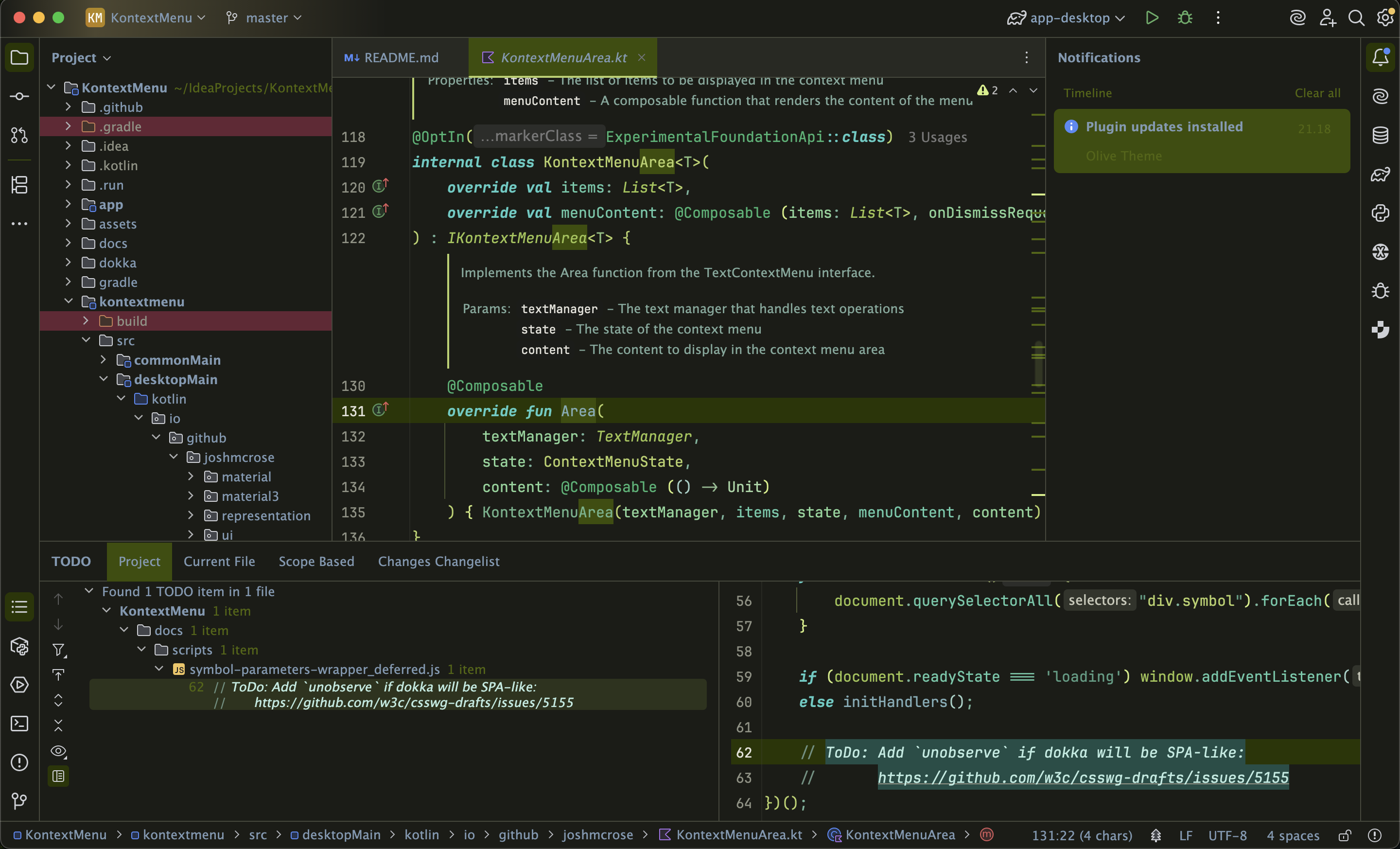The width and height of the screenshot is (1400, 849).
Task: Toggle the TODO view options eye icon
Action: coord(58,751)
